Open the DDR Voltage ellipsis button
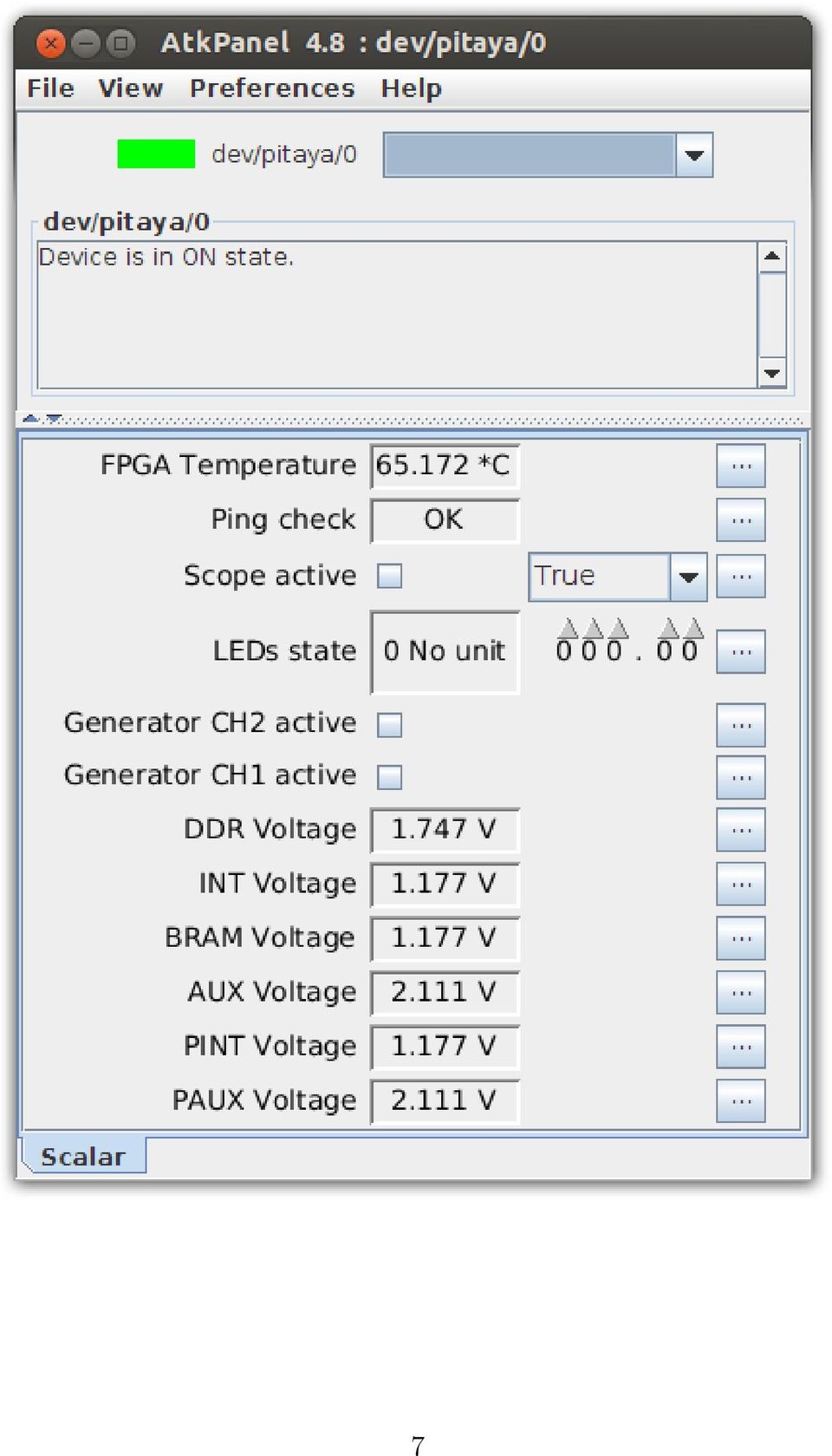The image size is (832, 1456). (x=741, y=830)
